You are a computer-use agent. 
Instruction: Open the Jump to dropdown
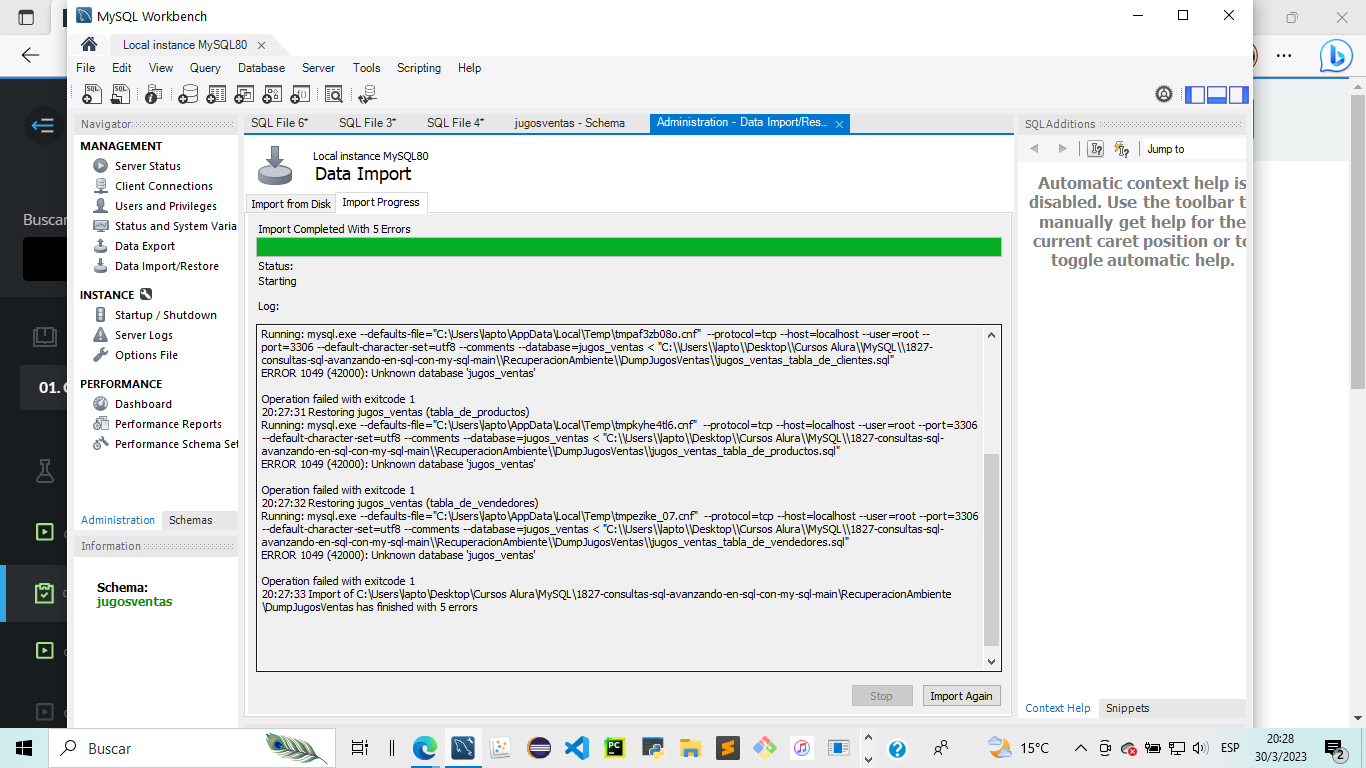tap(1195, 149)
